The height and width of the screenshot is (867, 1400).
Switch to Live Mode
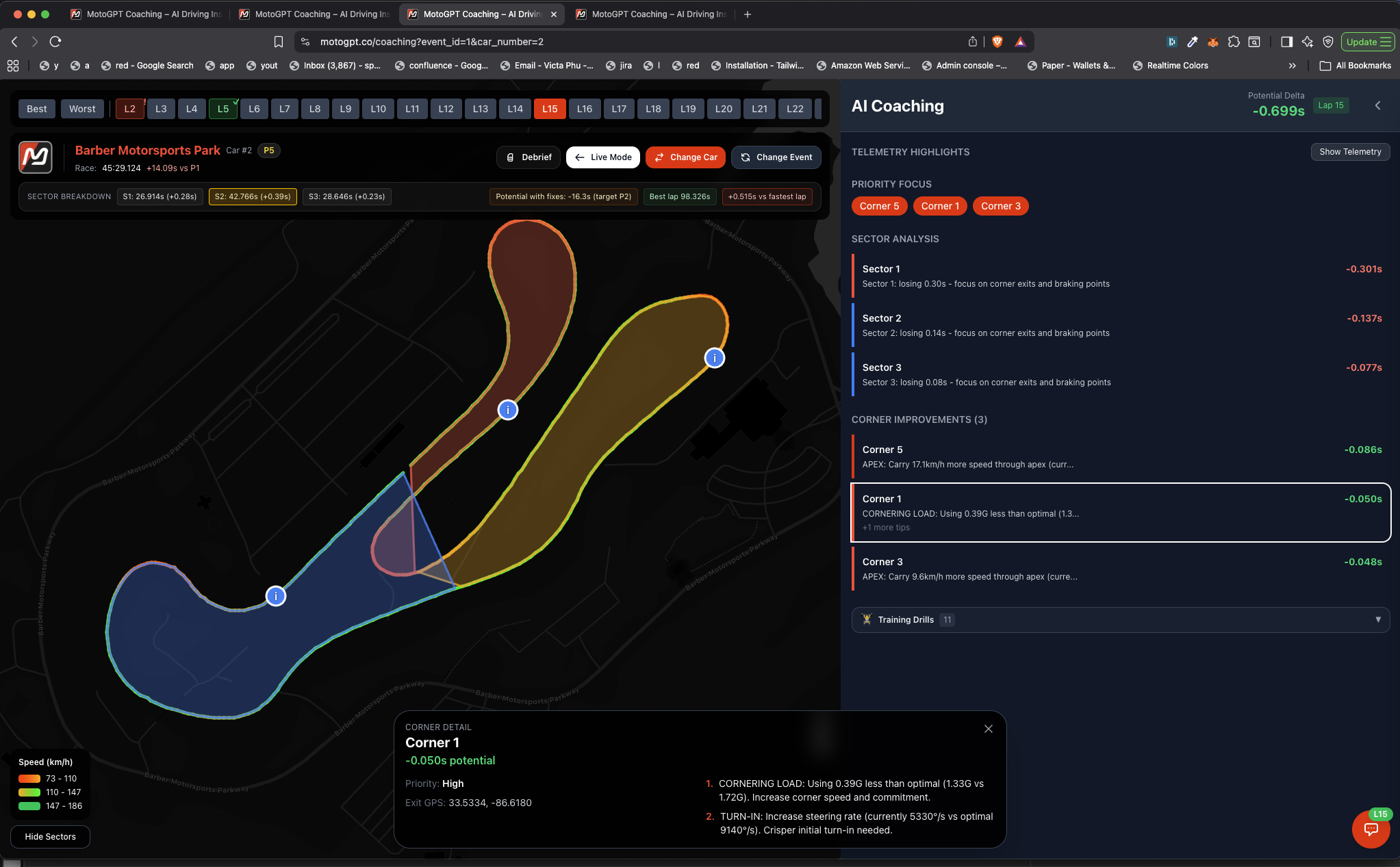click(x=602, y=157)
